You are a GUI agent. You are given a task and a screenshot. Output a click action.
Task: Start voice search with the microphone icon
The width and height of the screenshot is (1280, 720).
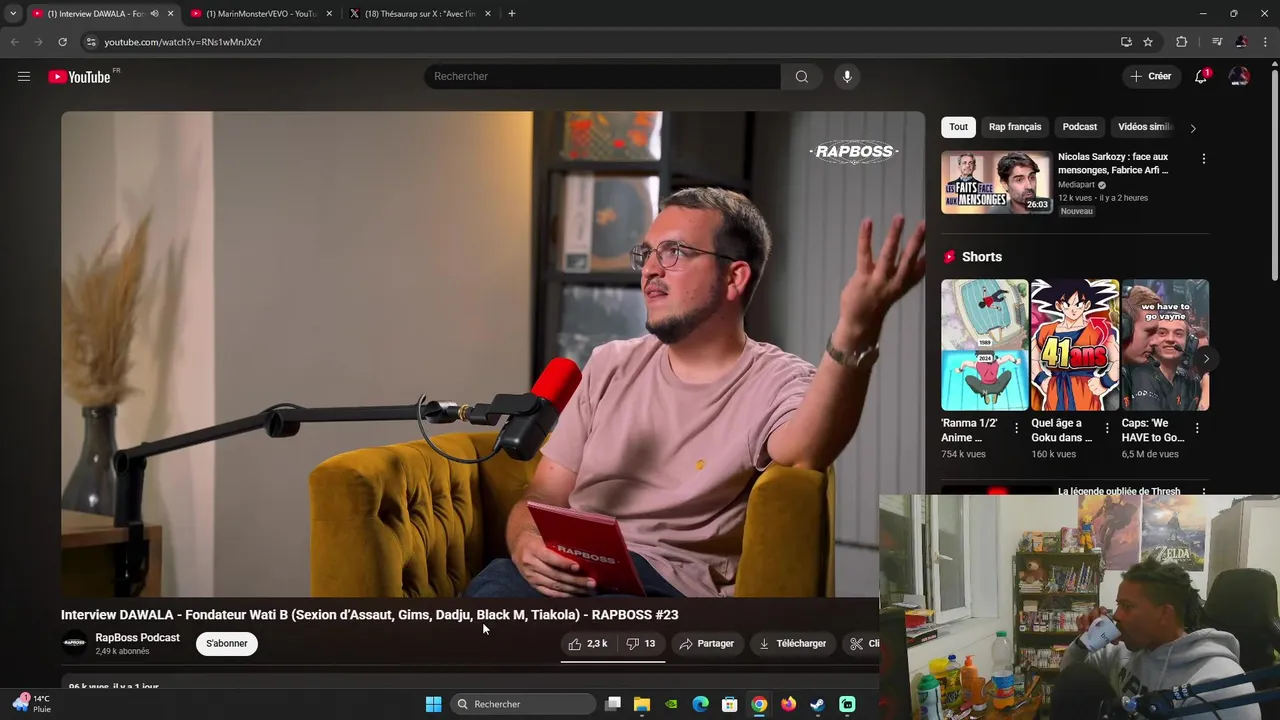tap(847, 76)
